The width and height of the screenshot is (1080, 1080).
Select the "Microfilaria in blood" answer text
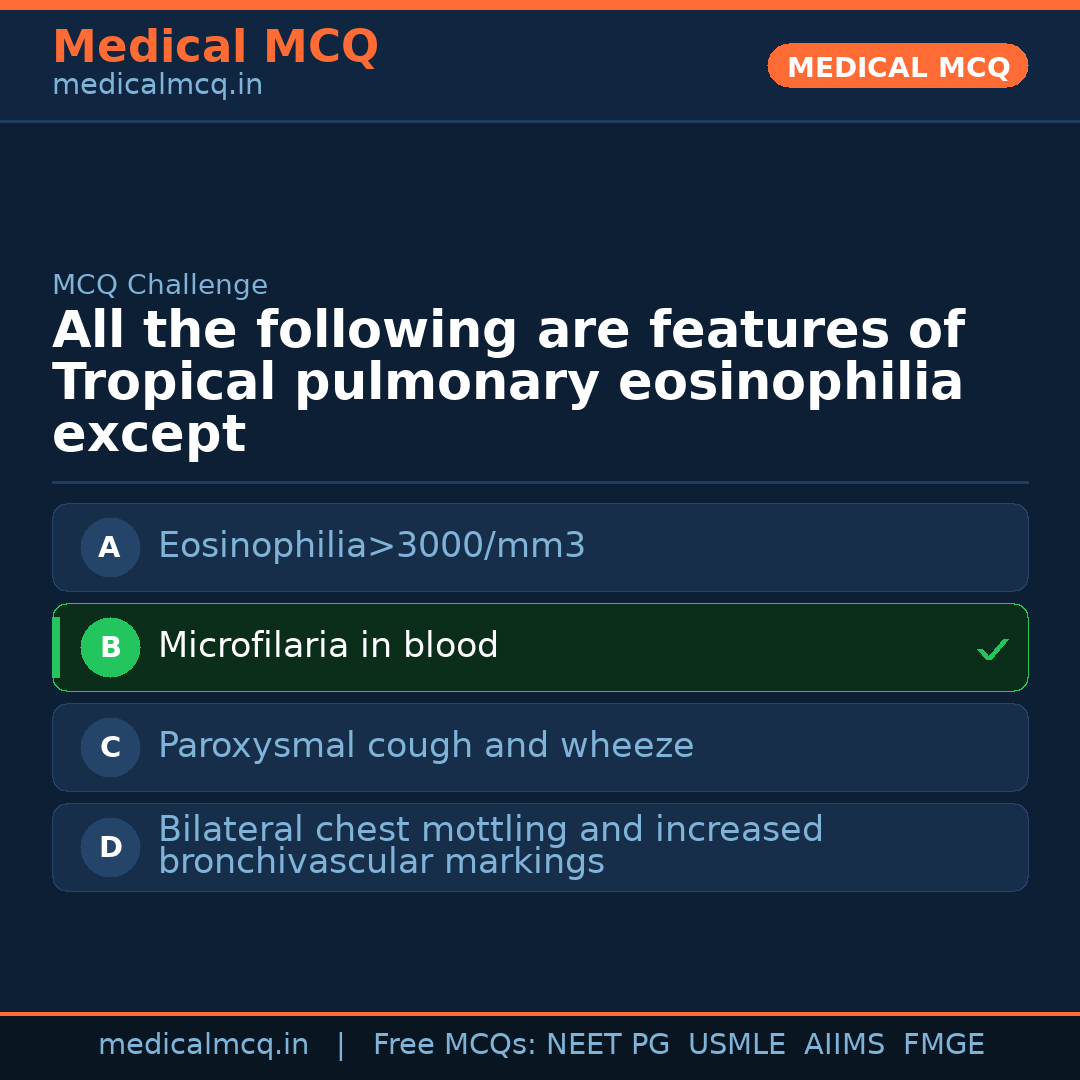(328, 646)
